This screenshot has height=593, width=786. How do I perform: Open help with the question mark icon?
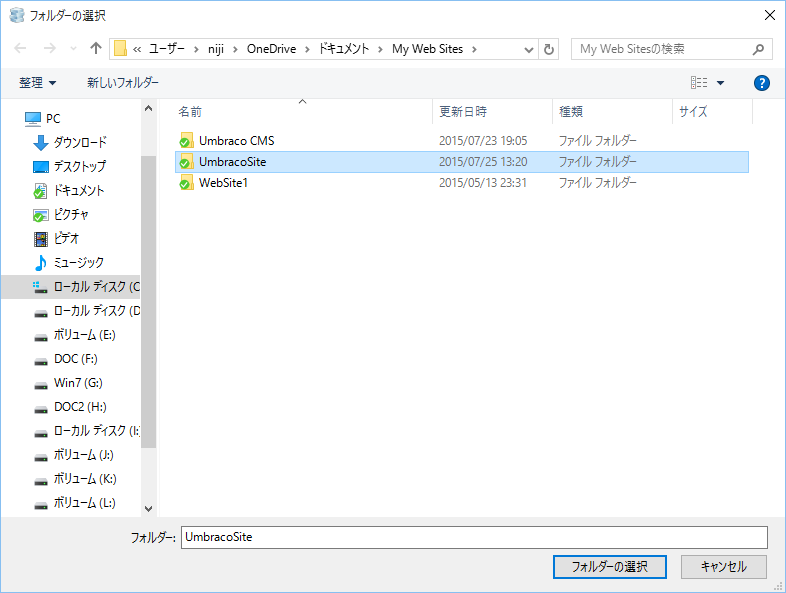[761, 83]
